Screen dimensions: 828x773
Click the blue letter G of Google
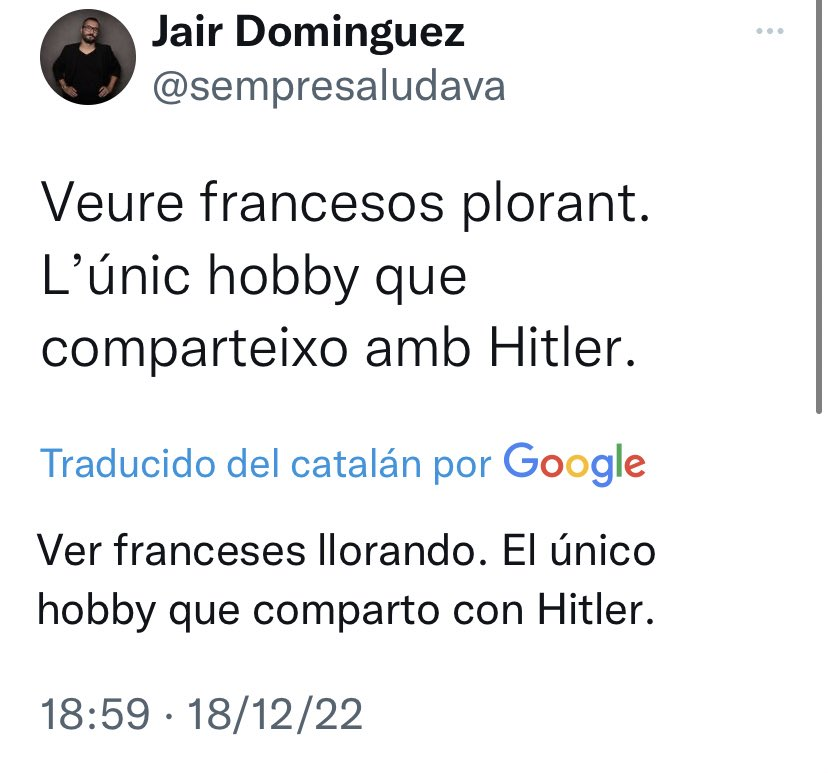coord(521,460)
